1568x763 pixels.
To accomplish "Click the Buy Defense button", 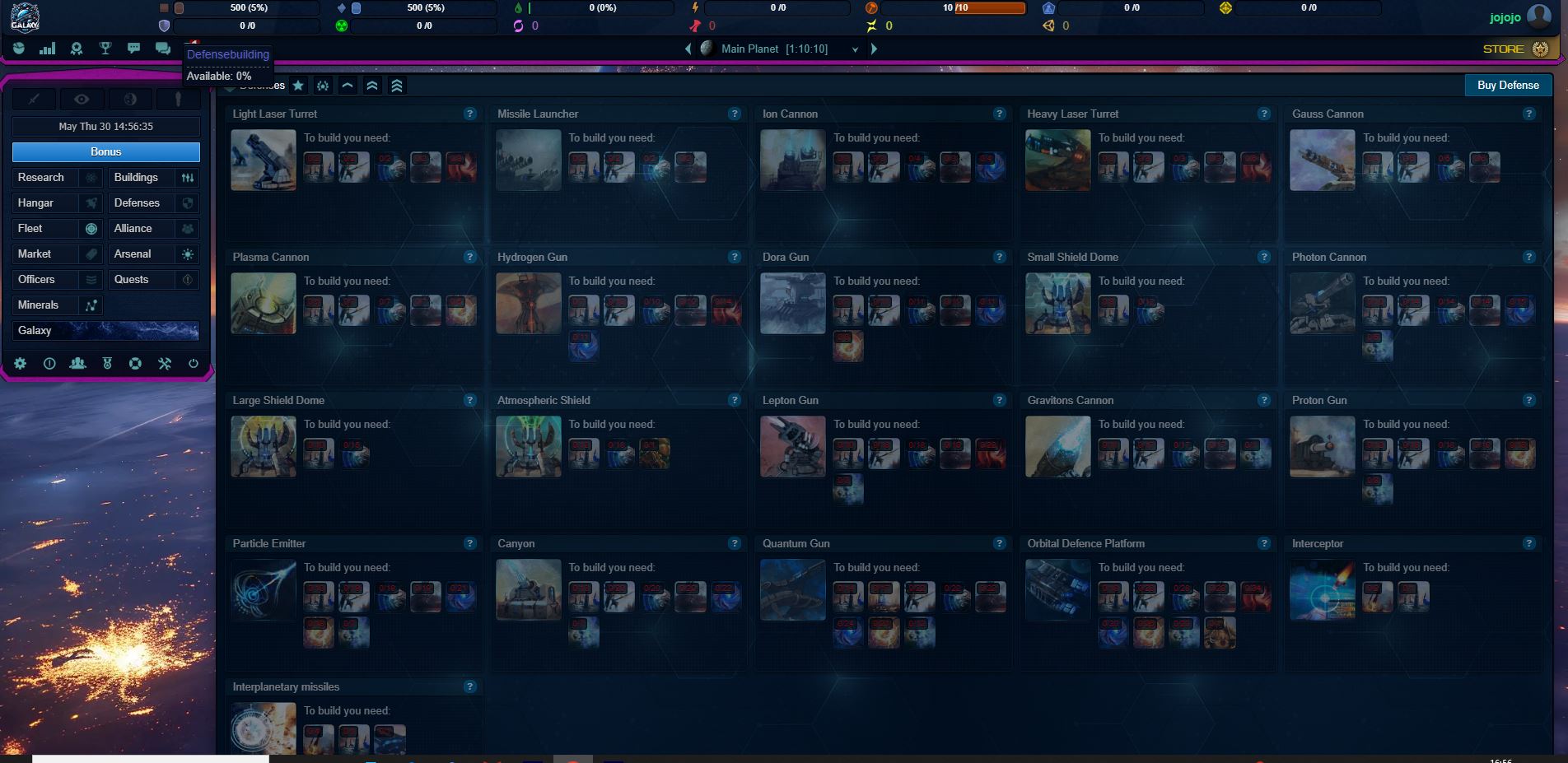I will 1507,86.
